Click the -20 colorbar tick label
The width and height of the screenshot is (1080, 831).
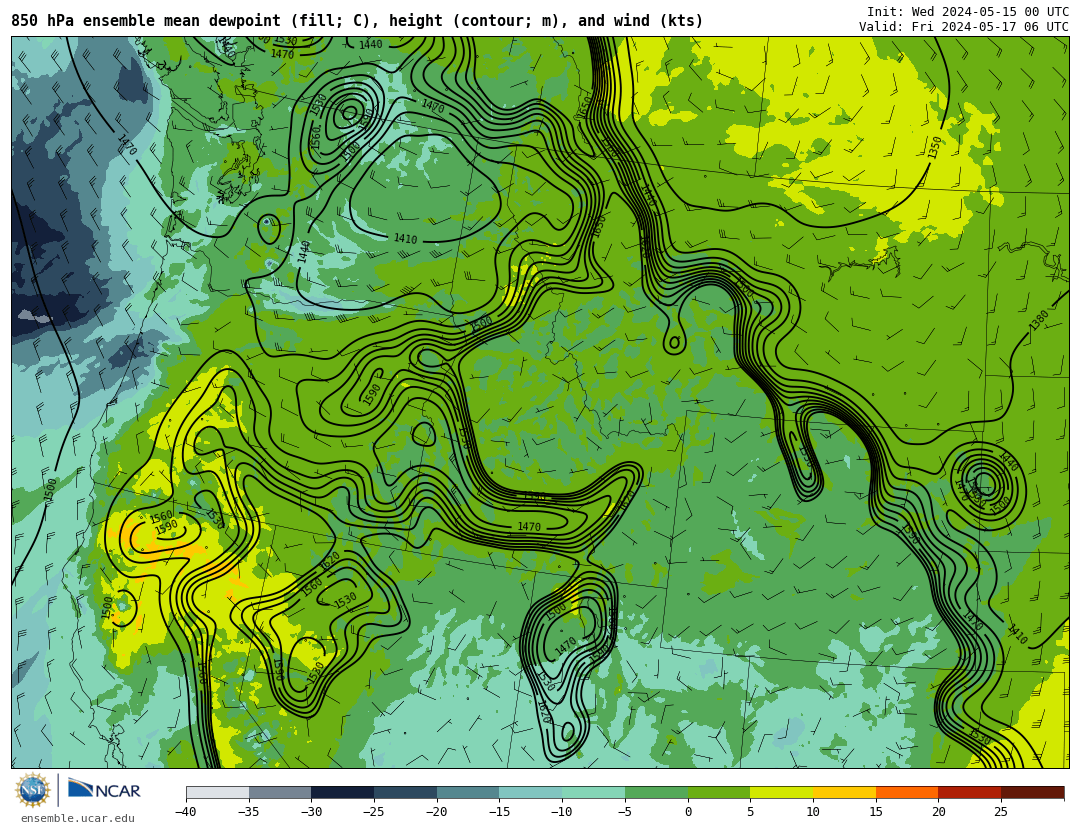[x=436, y=812]
